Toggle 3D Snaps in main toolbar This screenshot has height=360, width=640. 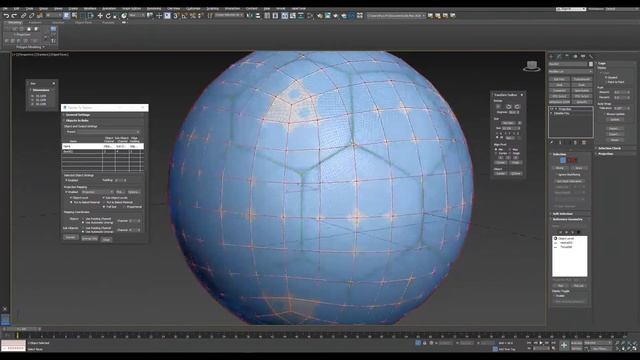pyautogui.click(x=175, y=16)
